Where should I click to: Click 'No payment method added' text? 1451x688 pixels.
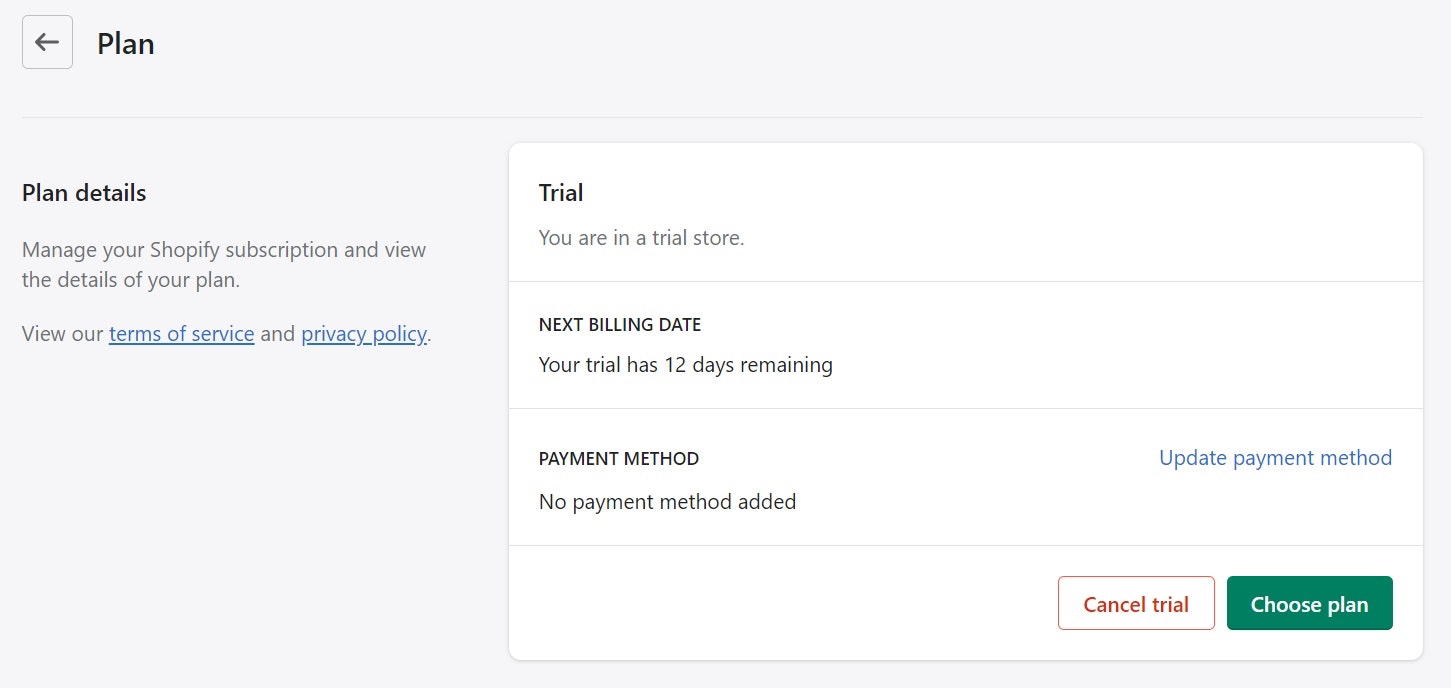point(667,501)
